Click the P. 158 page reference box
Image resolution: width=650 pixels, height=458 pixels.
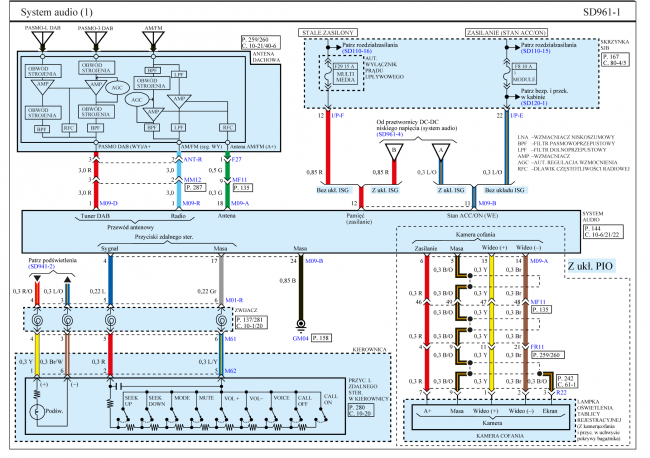point(322,338)
